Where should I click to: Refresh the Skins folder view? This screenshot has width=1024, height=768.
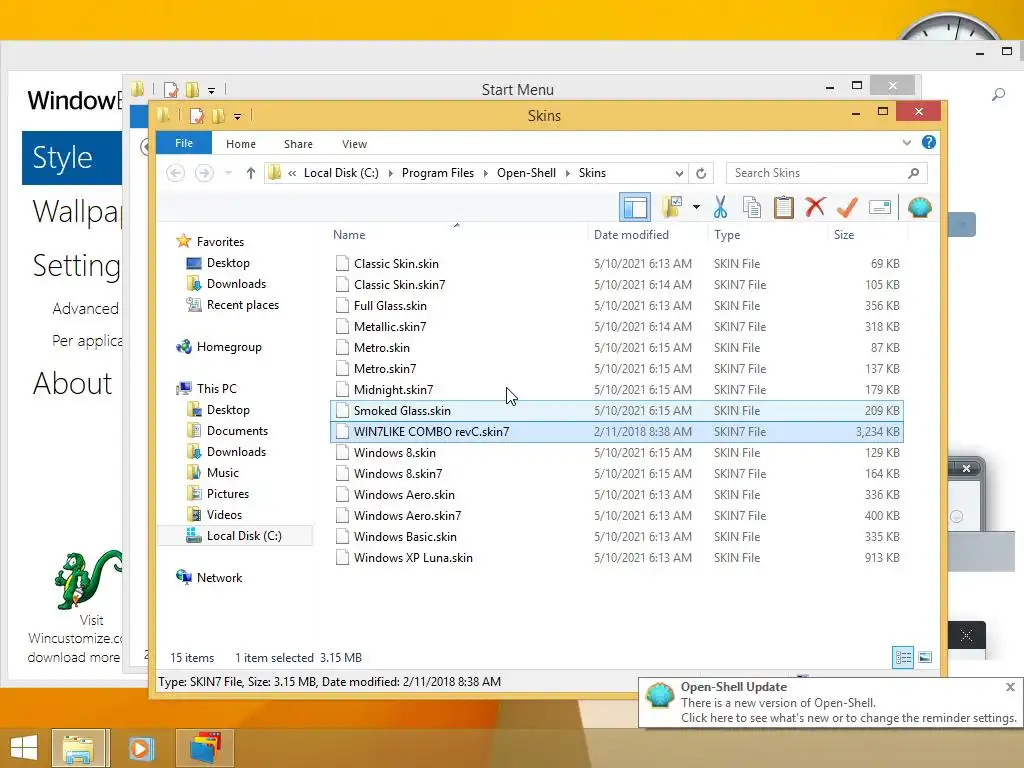coord(701,173)
